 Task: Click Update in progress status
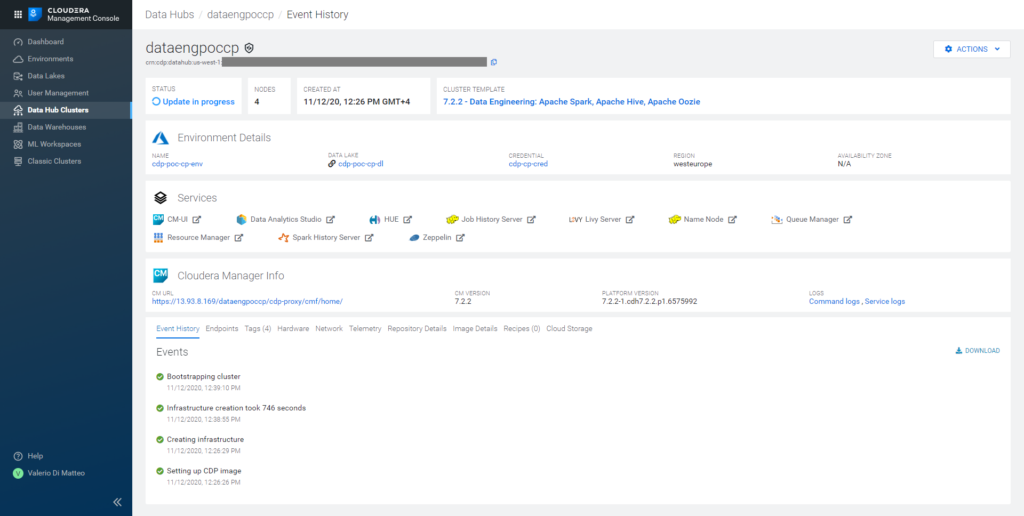coord(193,102)
